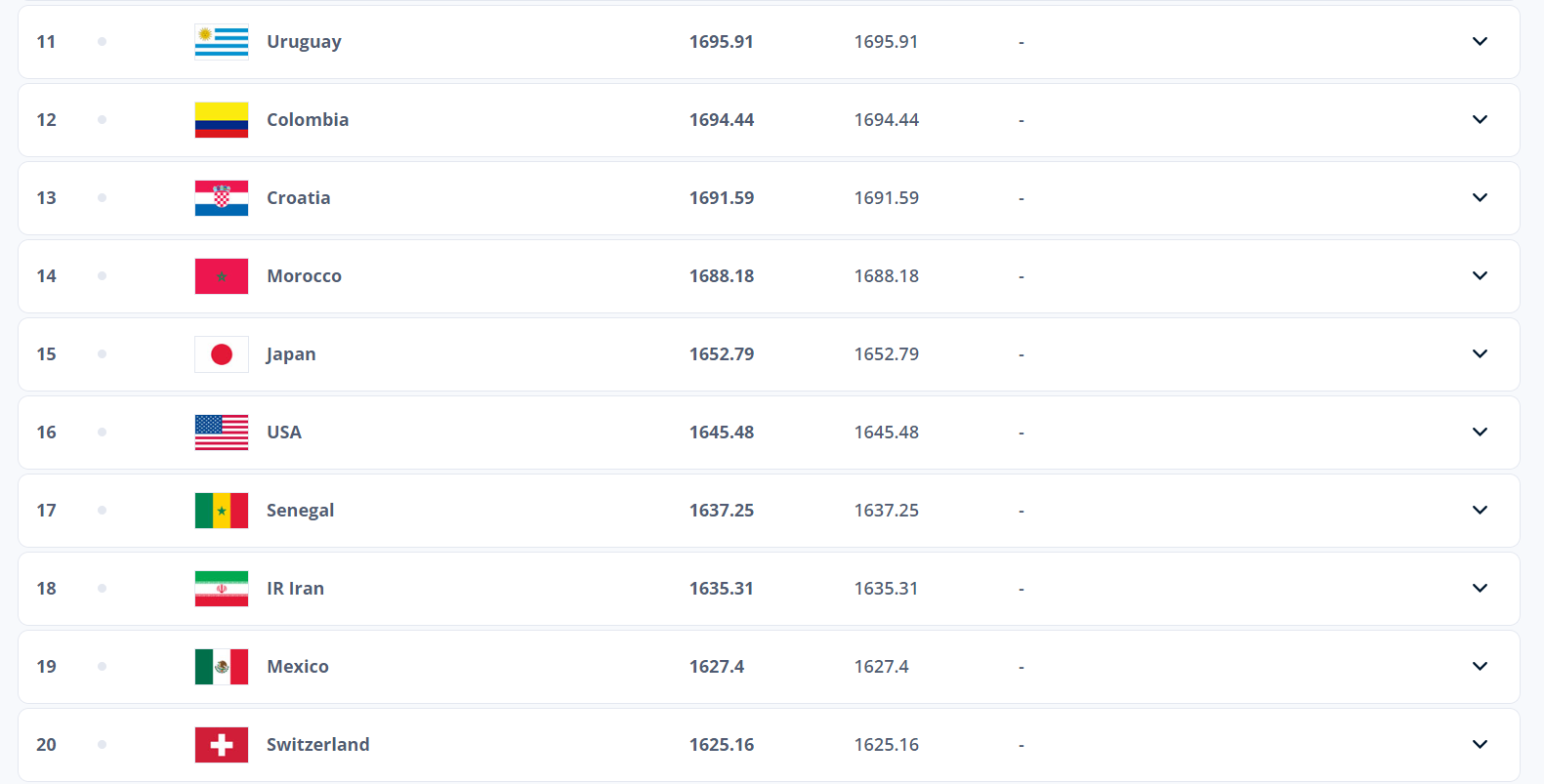The height and width of the screenshot is (784, 1544).
Task: Open the Mexico row dropdown arrow
Action: [1480, 667]
